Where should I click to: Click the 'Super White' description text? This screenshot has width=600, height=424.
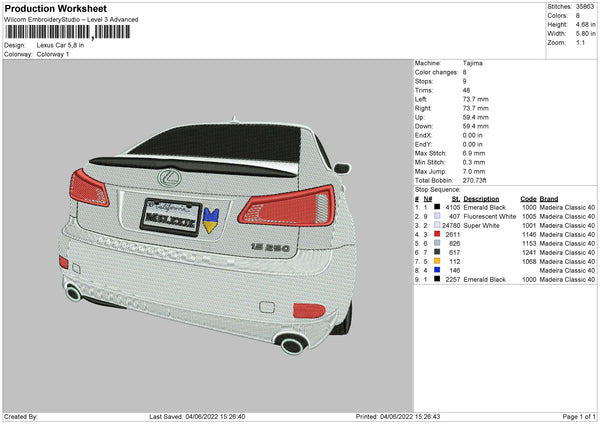pos(481,225)
